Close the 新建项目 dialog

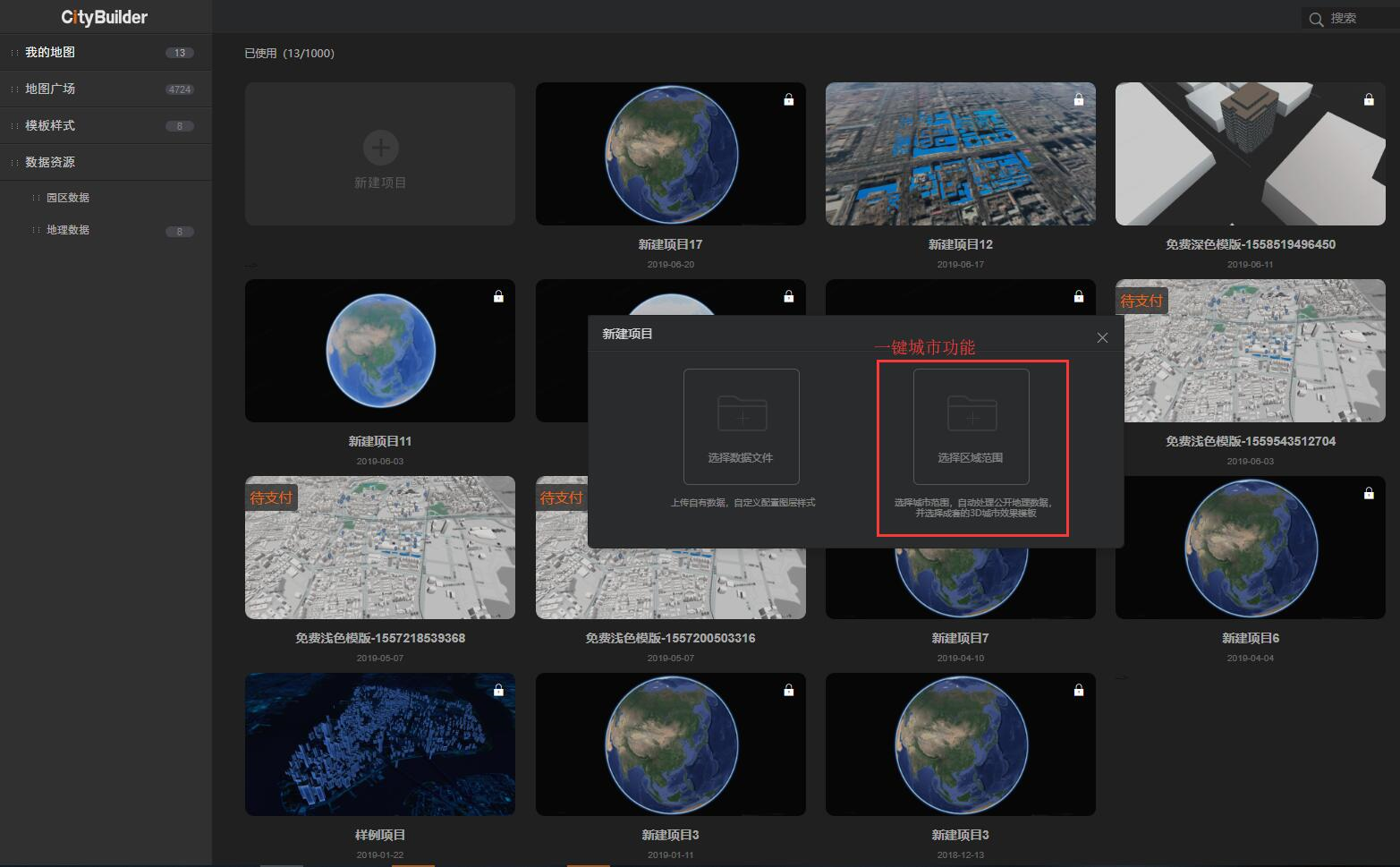(x=1102, y=337)
